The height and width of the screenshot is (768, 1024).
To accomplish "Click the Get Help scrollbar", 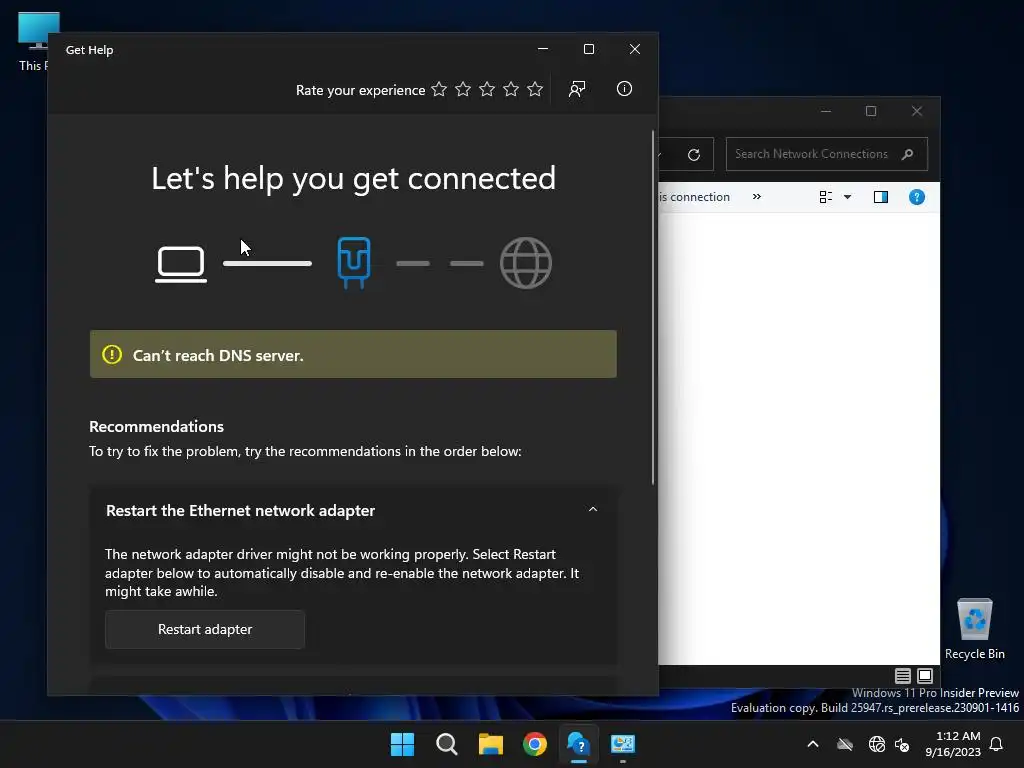I will pyautogui.click(x=652, y=307).
